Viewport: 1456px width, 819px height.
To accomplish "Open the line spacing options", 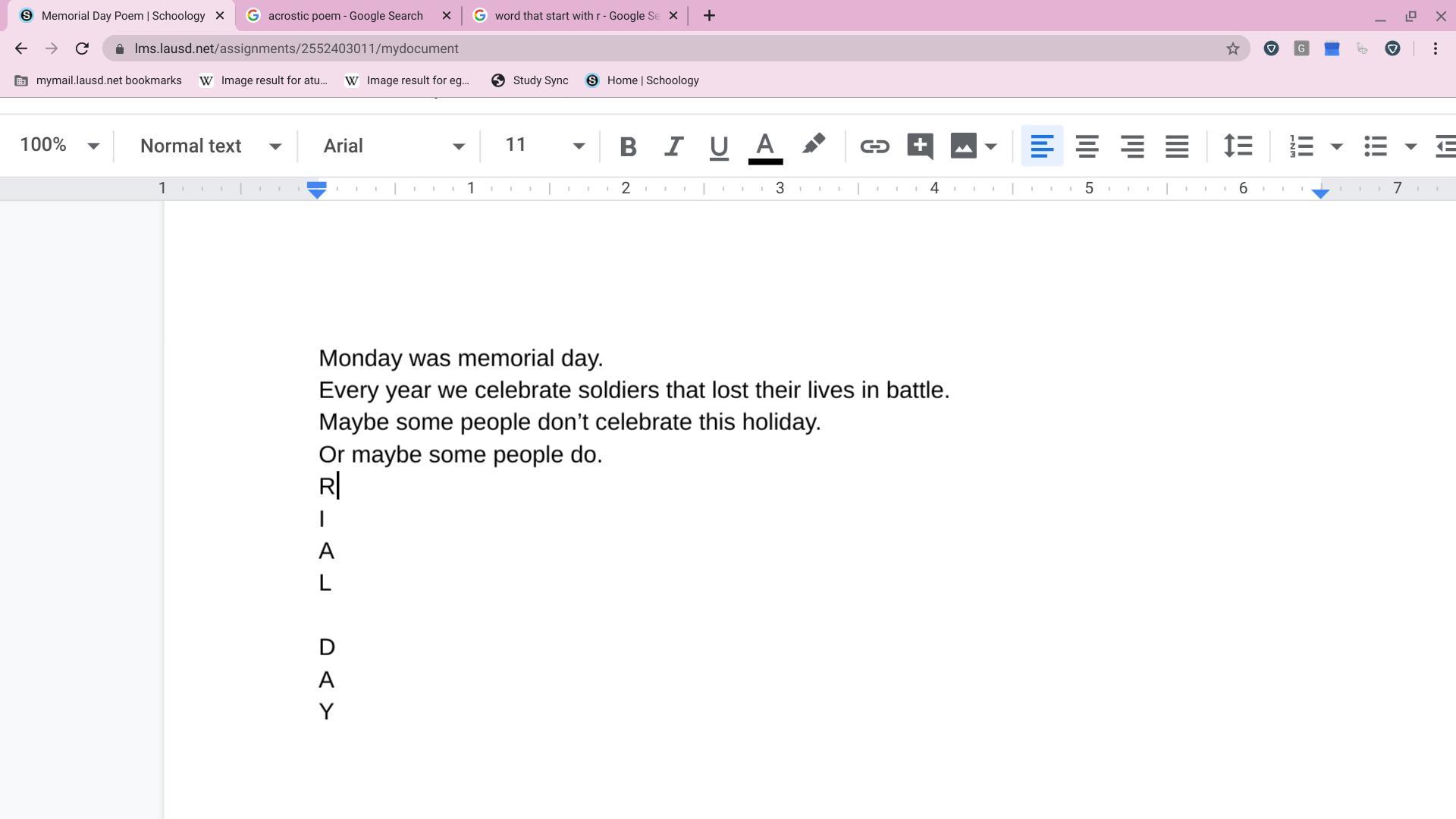I will (x=1238, y=146).
